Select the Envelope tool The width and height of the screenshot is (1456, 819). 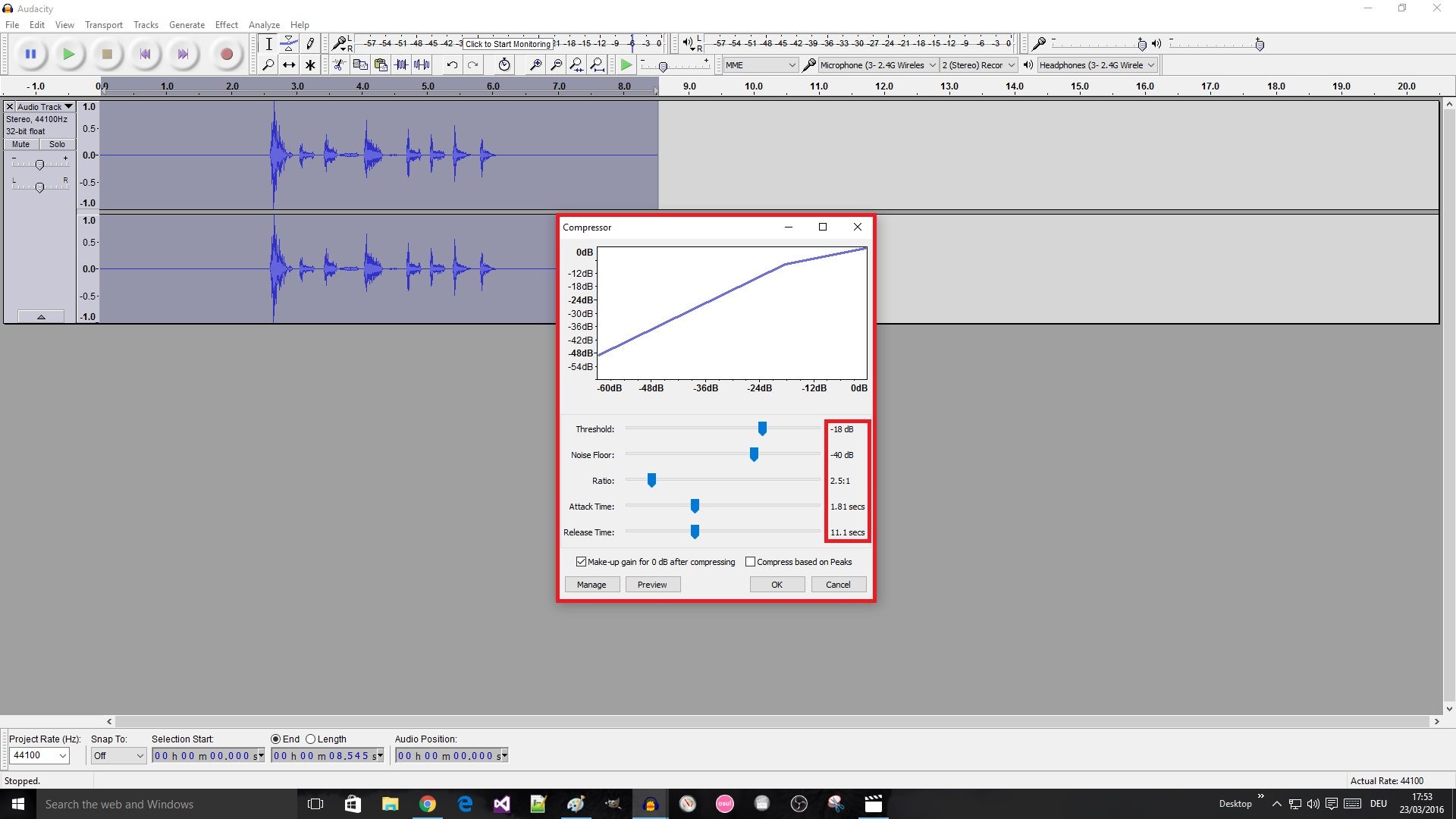click(289, 44)
